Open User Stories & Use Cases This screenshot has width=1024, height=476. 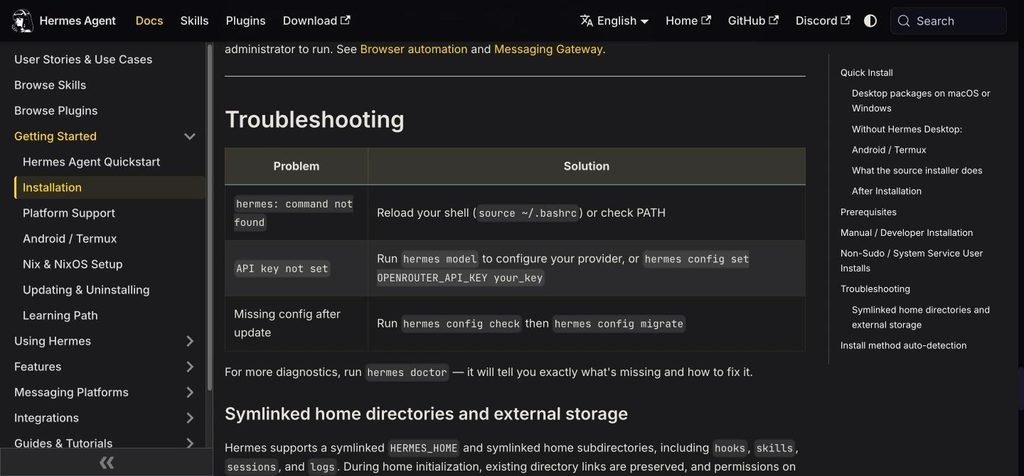pos(83,59)
